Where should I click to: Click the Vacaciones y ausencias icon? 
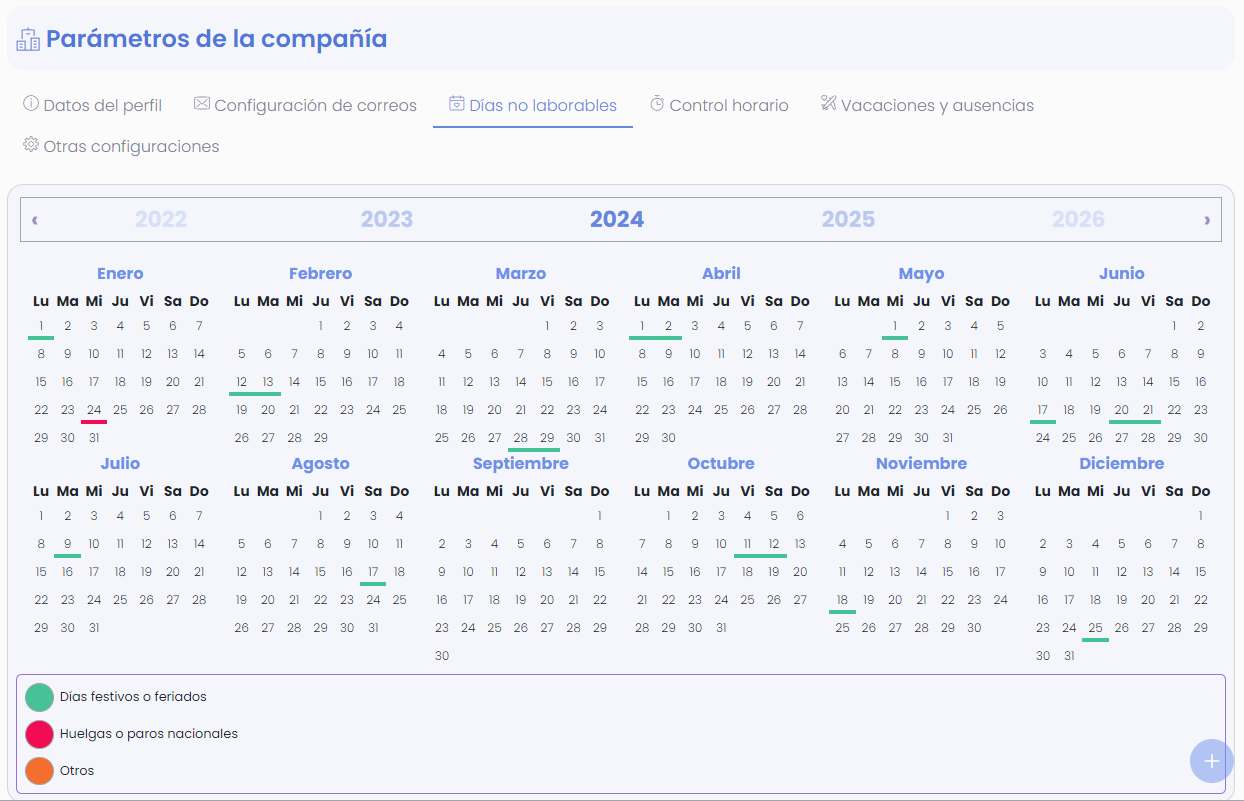[x=829, y=104]
